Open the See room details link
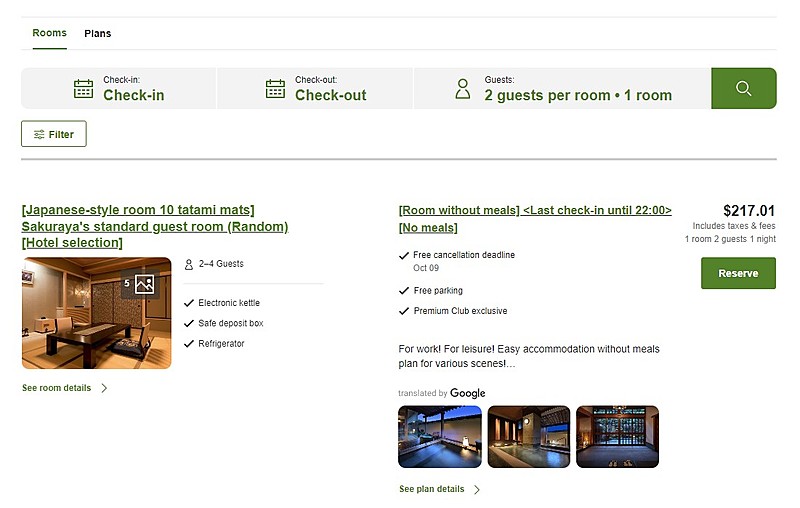 (x=57, y=388)
